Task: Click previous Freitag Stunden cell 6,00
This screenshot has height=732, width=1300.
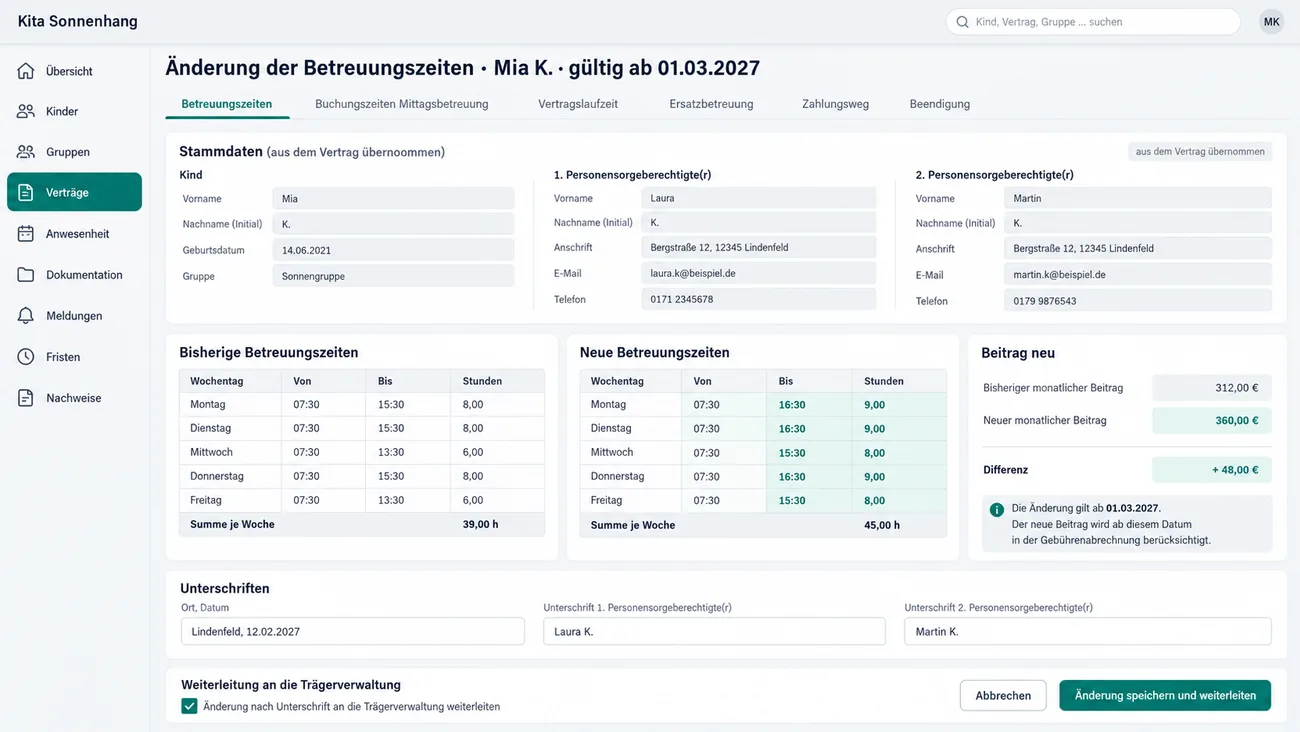Action: click(498, 500)
